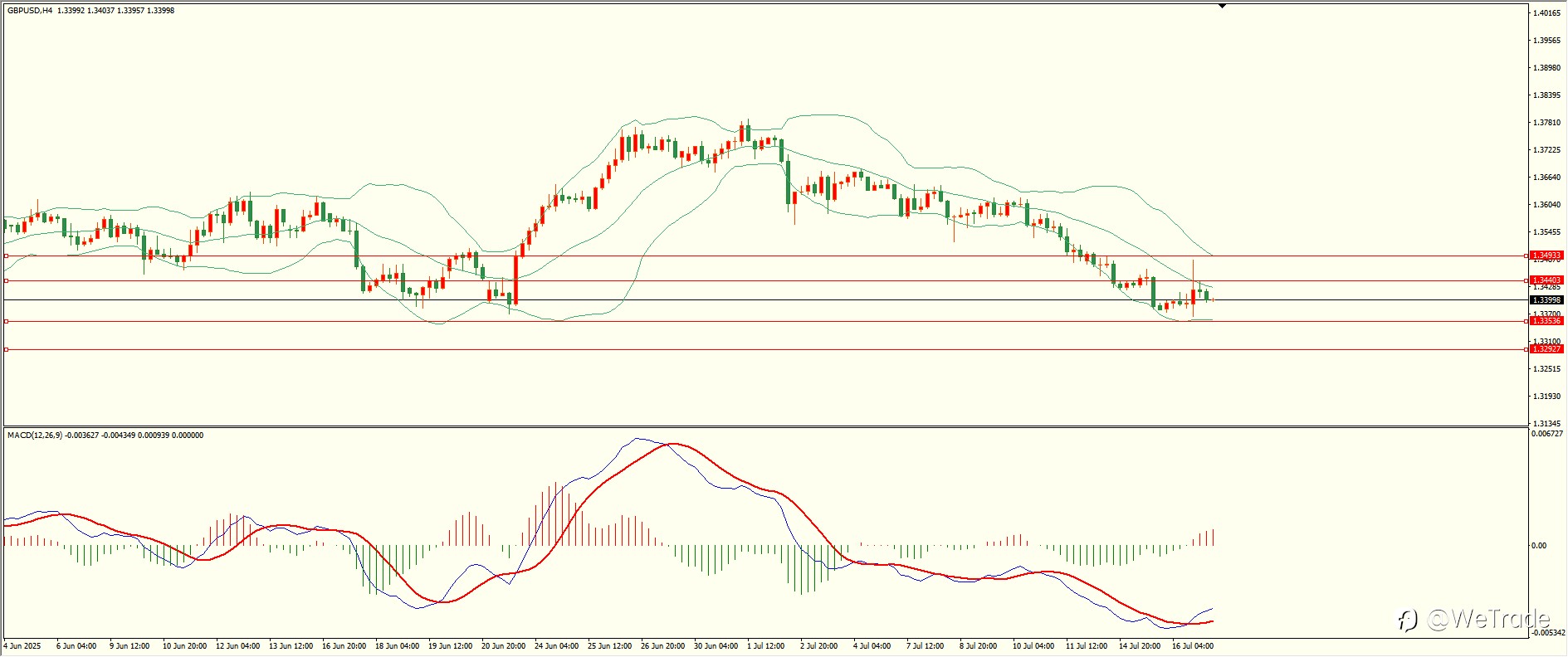Click the 14 Jul 20:00 time label
1568x657 pixels.
[1140, 645]
